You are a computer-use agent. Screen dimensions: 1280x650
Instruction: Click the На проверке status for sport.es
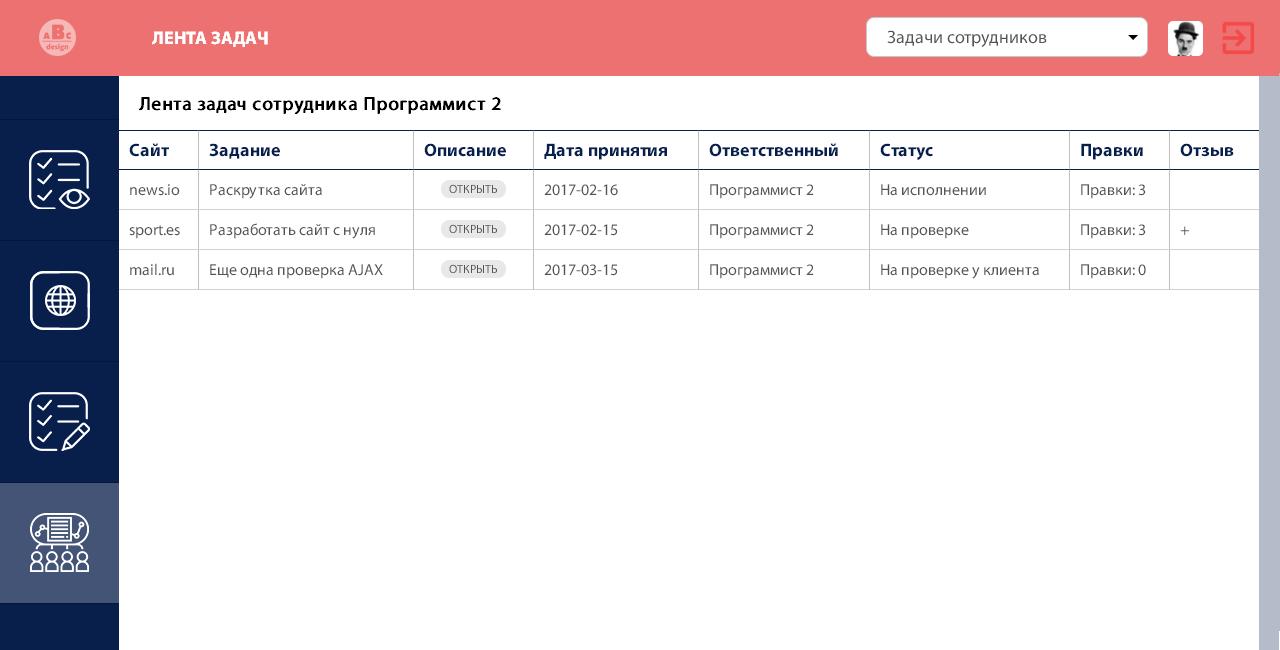coord(924,230)
